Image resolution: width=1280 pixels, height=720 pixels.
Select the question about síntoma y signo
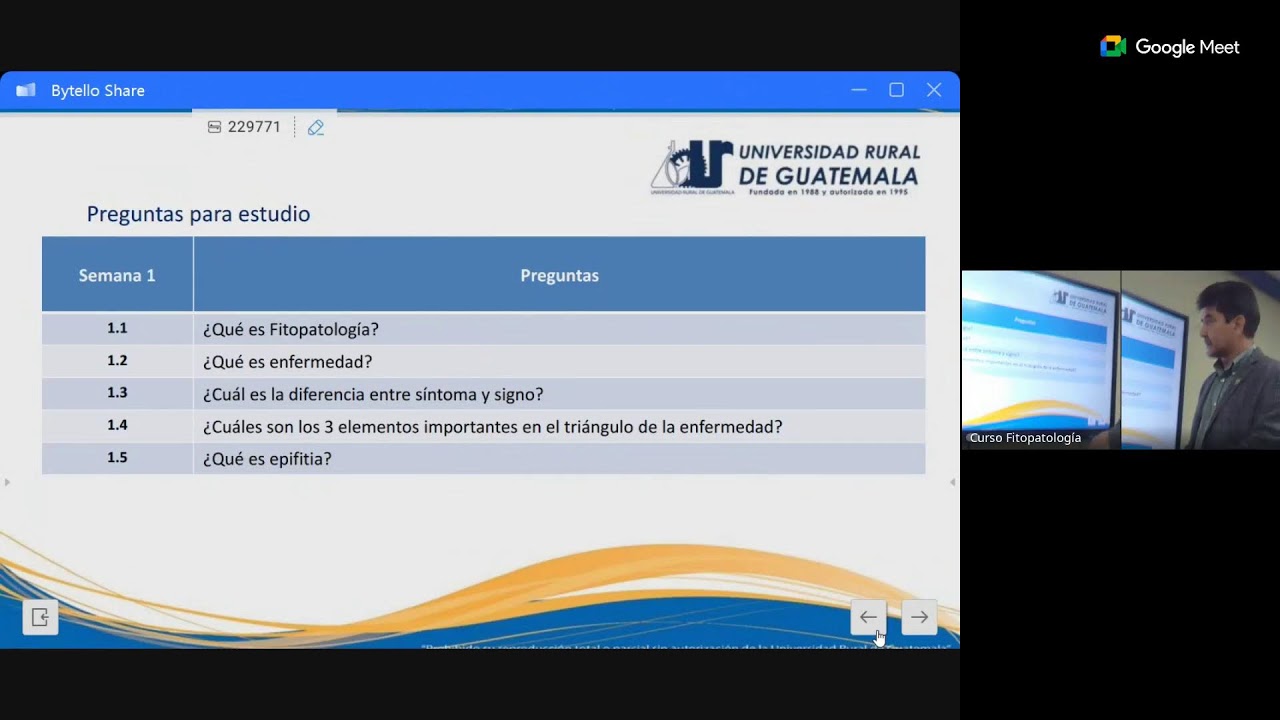[x=373, y=394]
